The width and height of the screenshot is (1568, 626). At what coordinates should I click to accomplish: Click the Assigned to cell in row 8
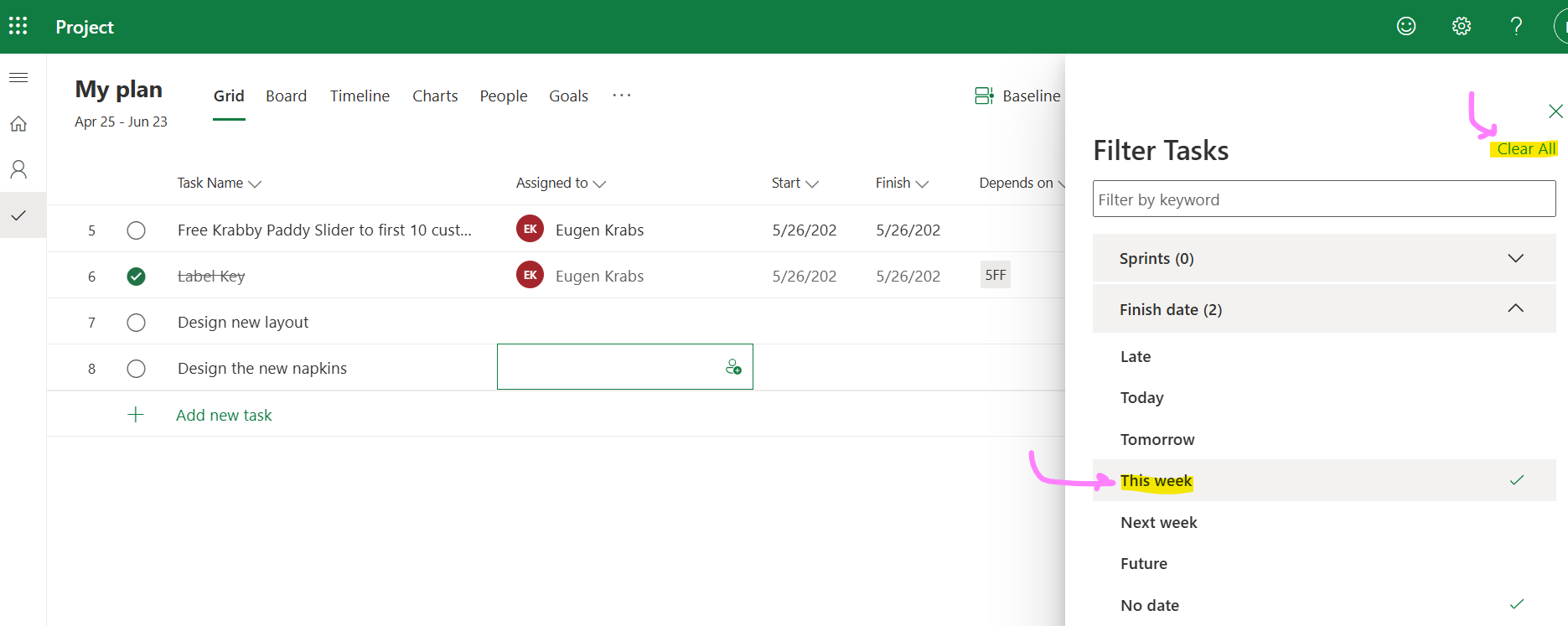[625, 367]
